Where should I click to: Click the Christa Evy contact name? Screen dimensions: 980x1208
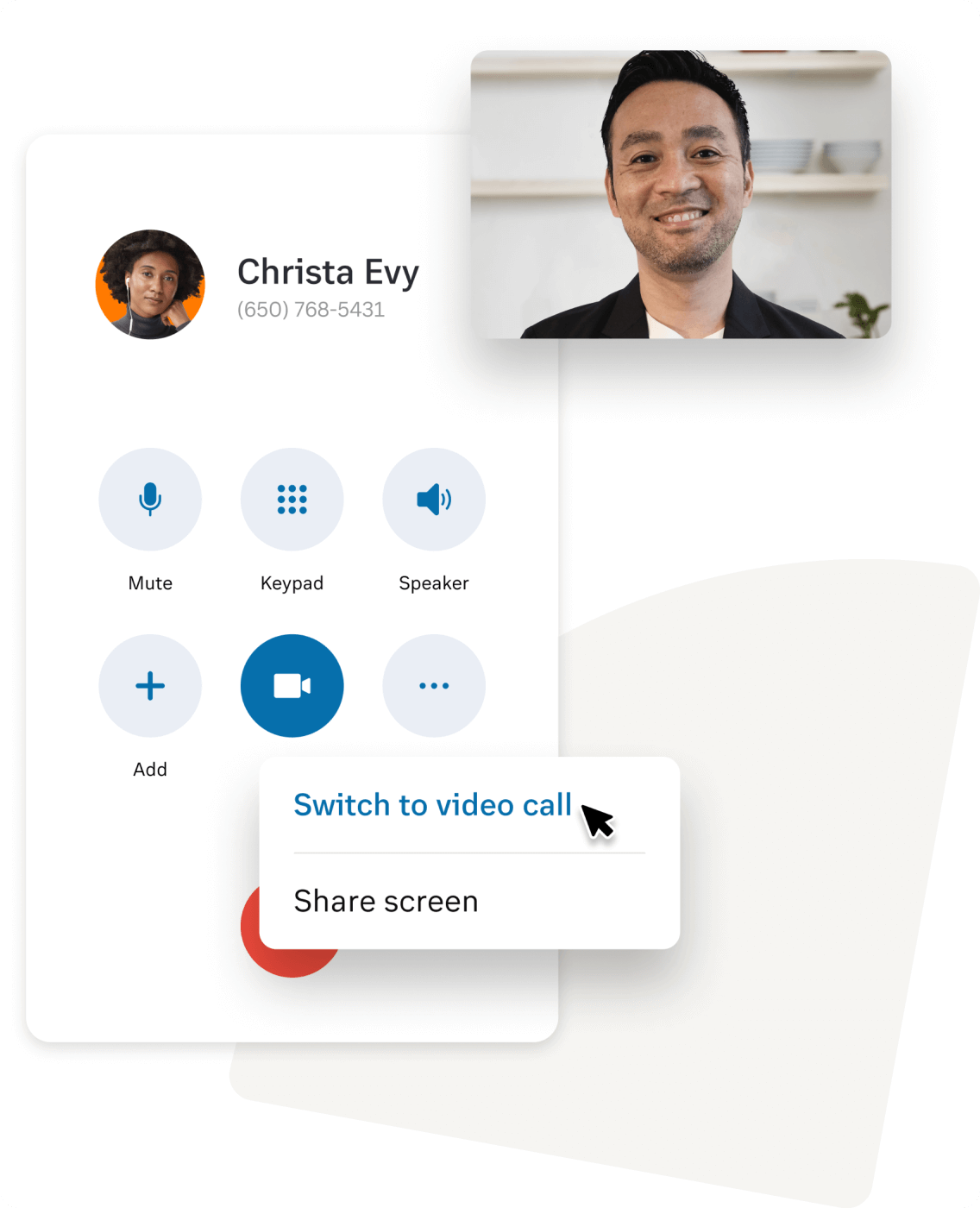pos(328,272)
